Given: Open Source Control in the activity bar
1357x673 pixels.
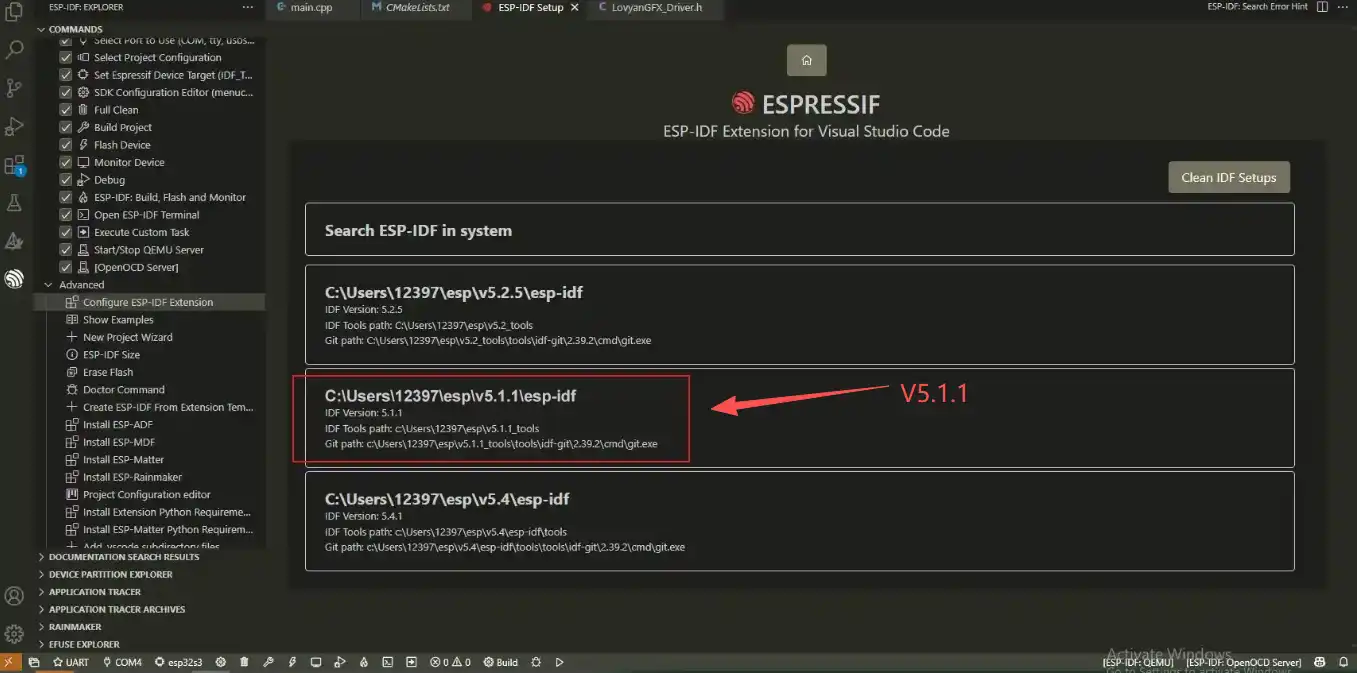Looking at the screenshot, I should tap(14, 88).
